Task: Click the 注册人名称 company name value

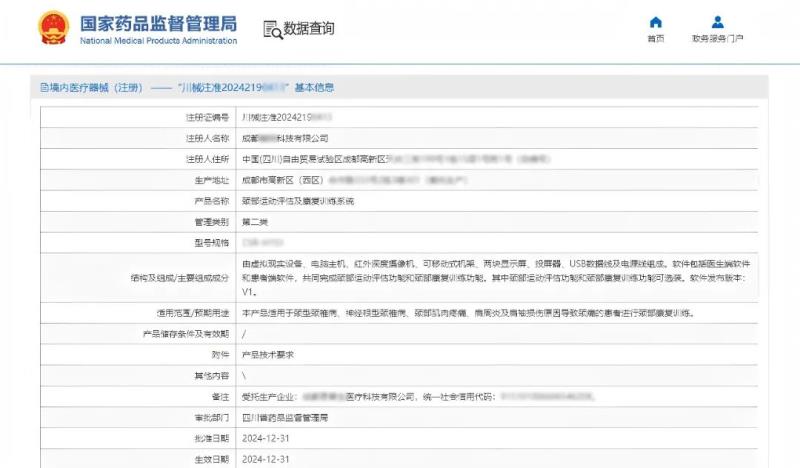Action: click(285, 138)
